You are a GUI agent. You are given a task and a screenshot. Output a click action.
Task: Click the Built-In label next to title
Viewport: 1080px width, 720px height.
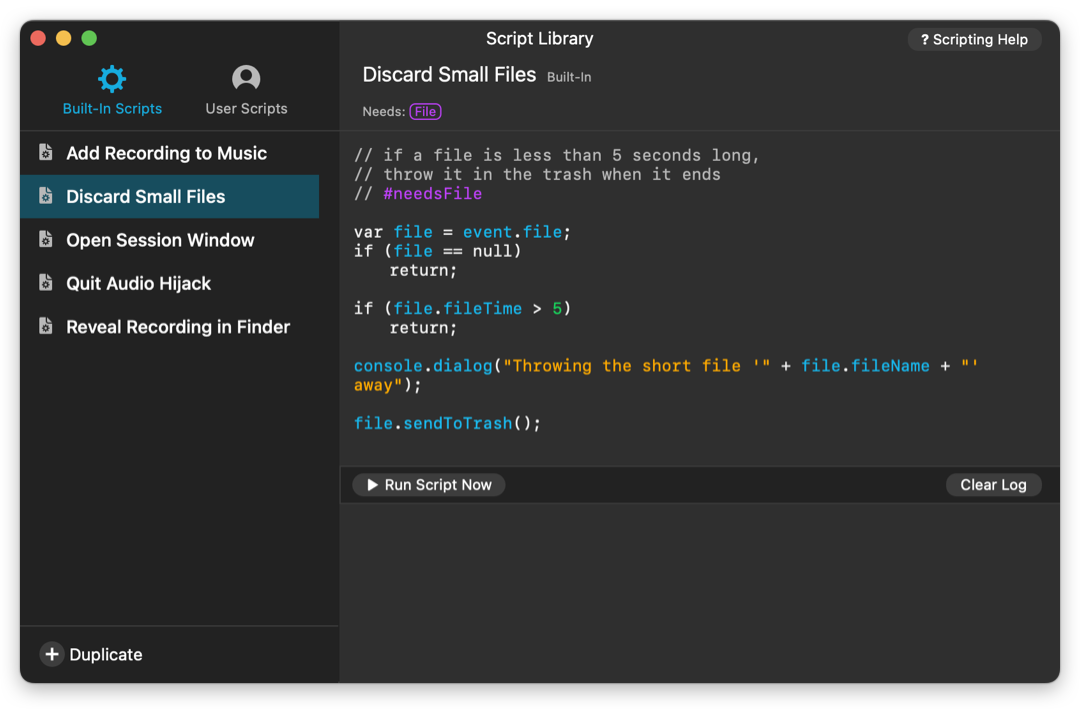click(x=569, y=77)
